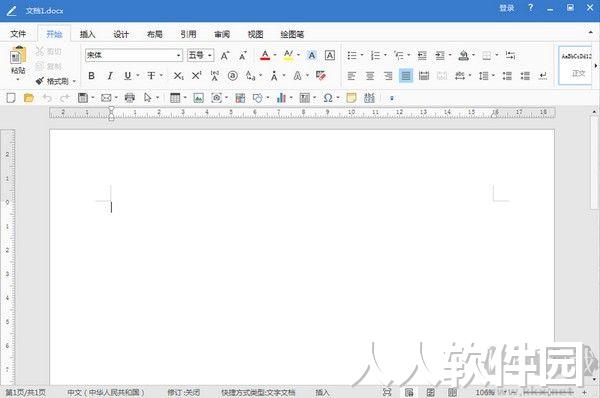Switch to the 引用 tab
Viewport: 600px width, 398px height.
click(x=188, y=34)
